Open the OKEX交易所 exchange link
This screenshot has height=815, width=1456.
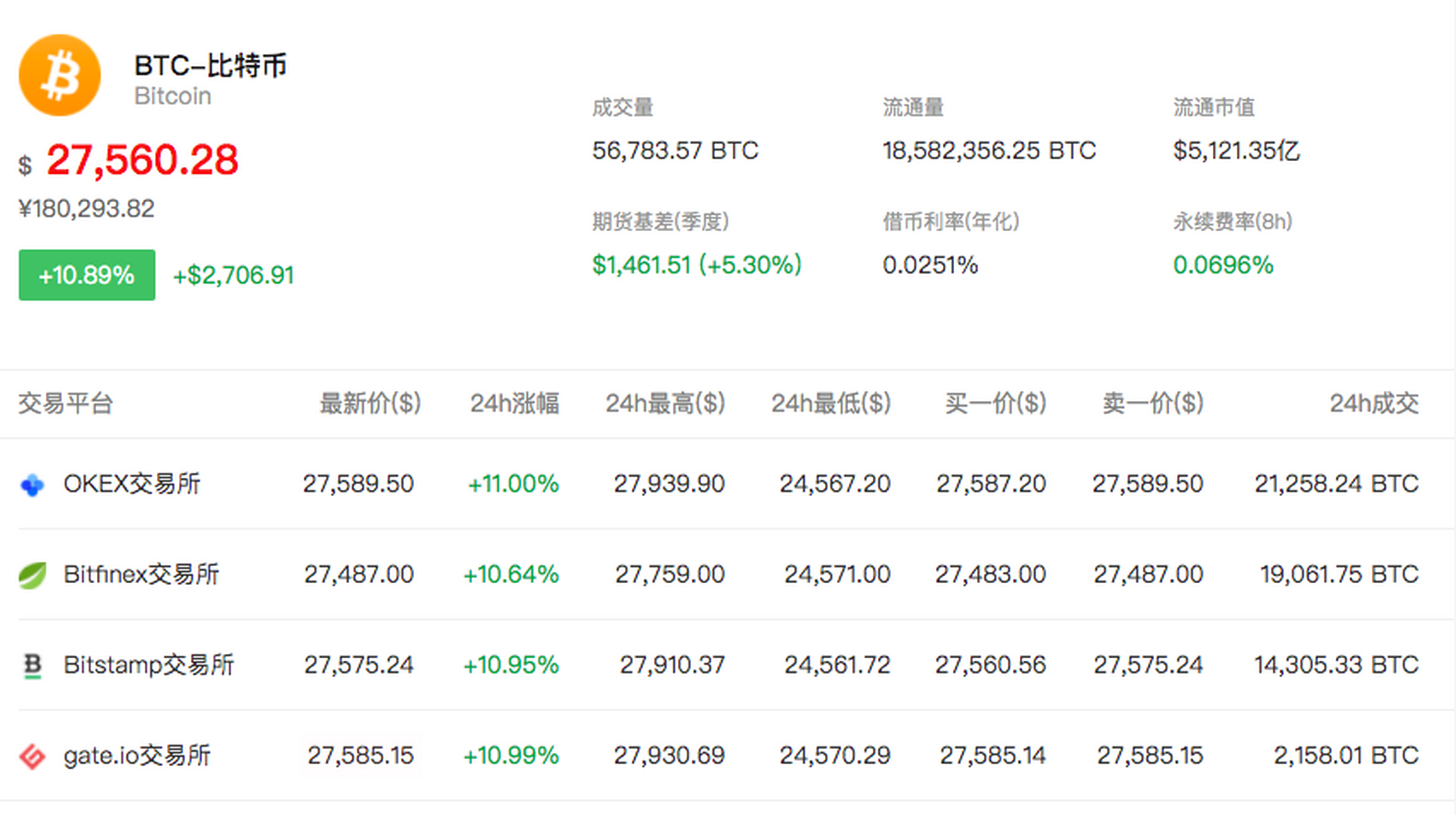click(x=132, y=484)
